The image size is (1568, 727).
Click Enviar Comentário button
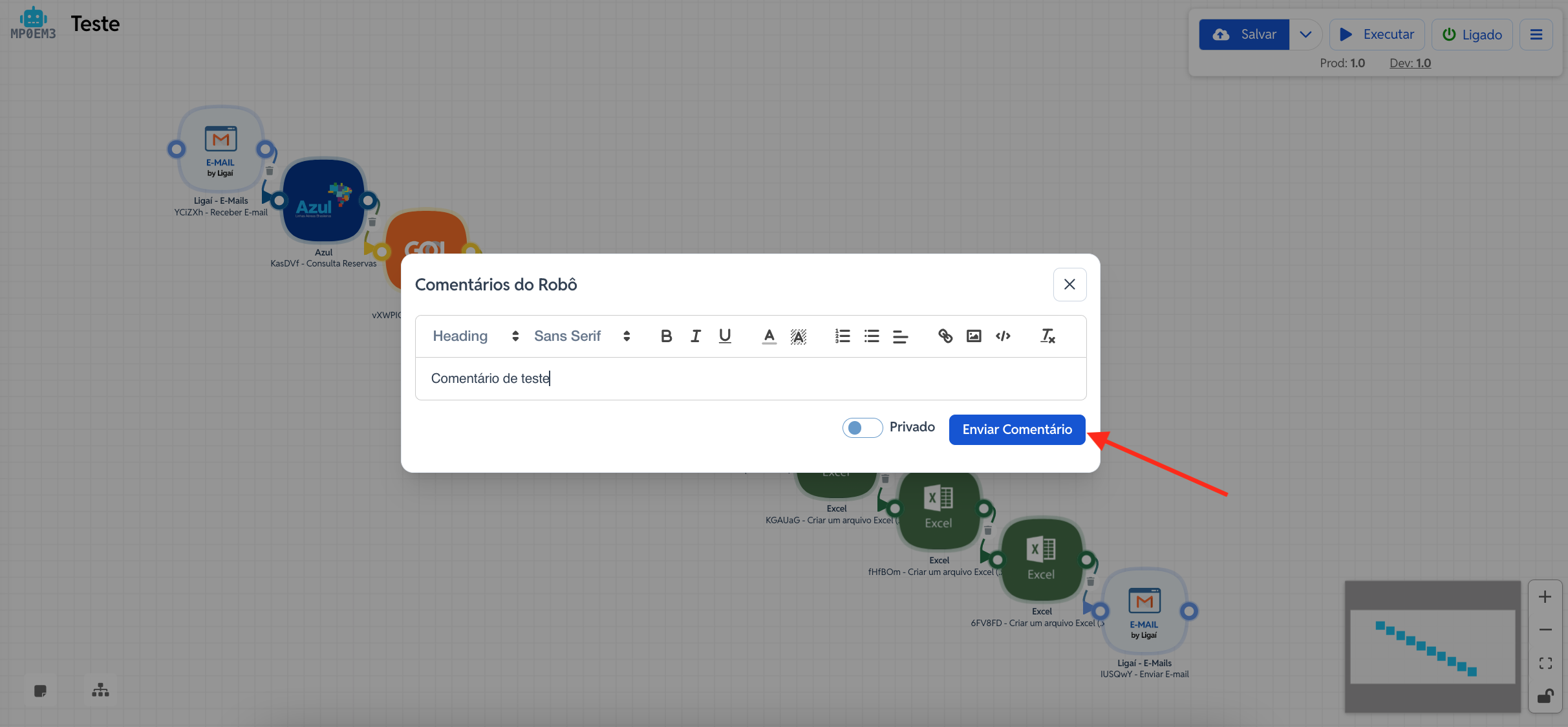(1016, 429)
